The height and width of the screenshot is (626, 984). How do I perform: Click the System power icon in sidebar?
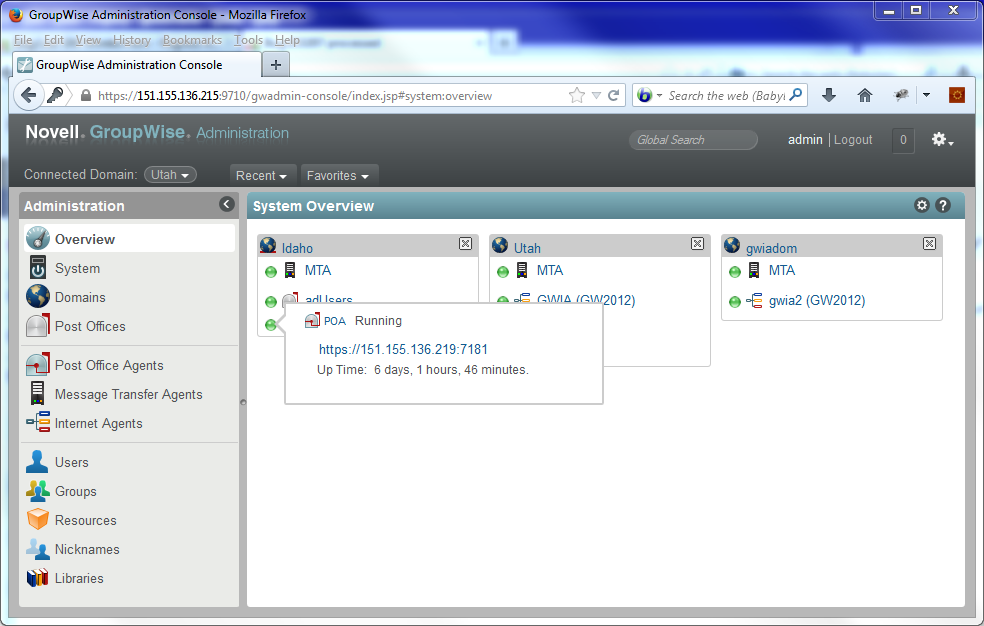point(38,268)
